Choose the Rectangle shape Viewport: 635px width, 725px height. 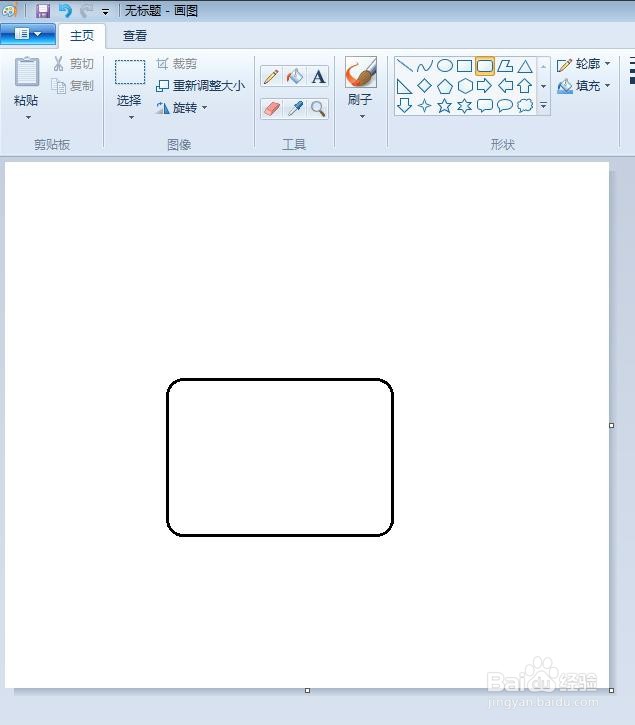[x=464, y=66]
